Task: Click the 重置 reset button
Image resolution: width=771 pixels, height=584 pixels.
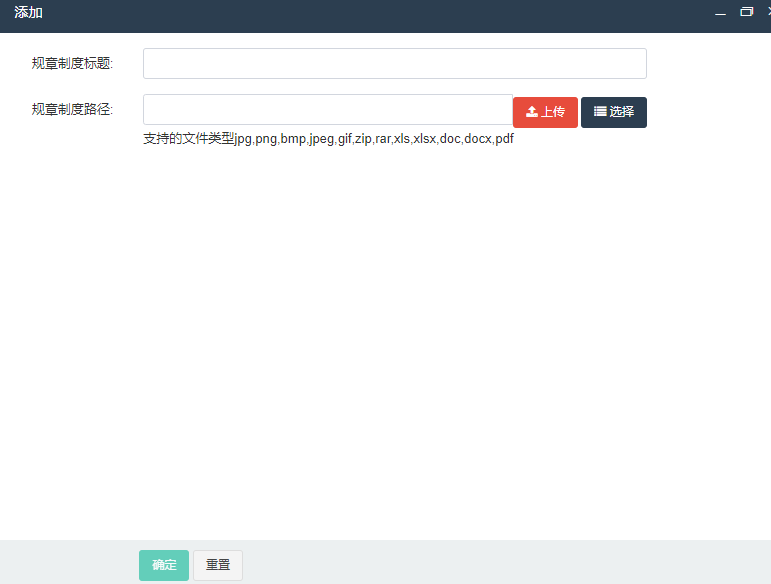Action: coord(218,565)
